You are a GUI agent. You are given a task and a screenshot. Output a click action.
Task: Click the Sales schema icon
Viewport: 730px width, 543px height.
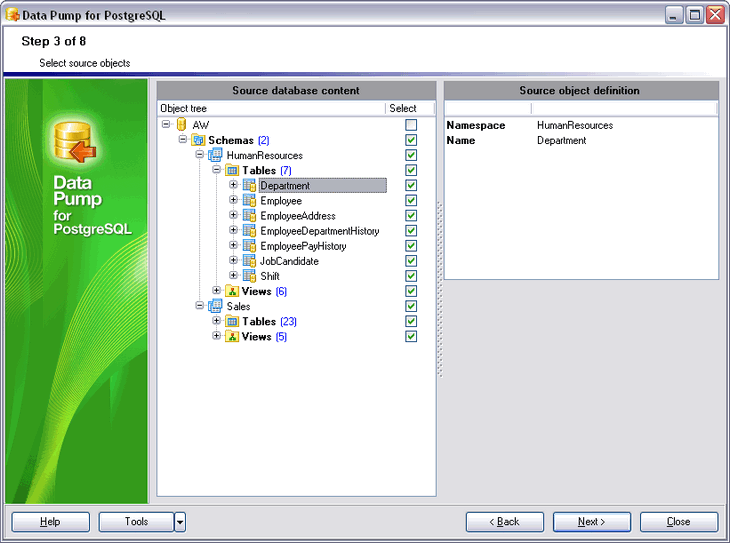215,306
